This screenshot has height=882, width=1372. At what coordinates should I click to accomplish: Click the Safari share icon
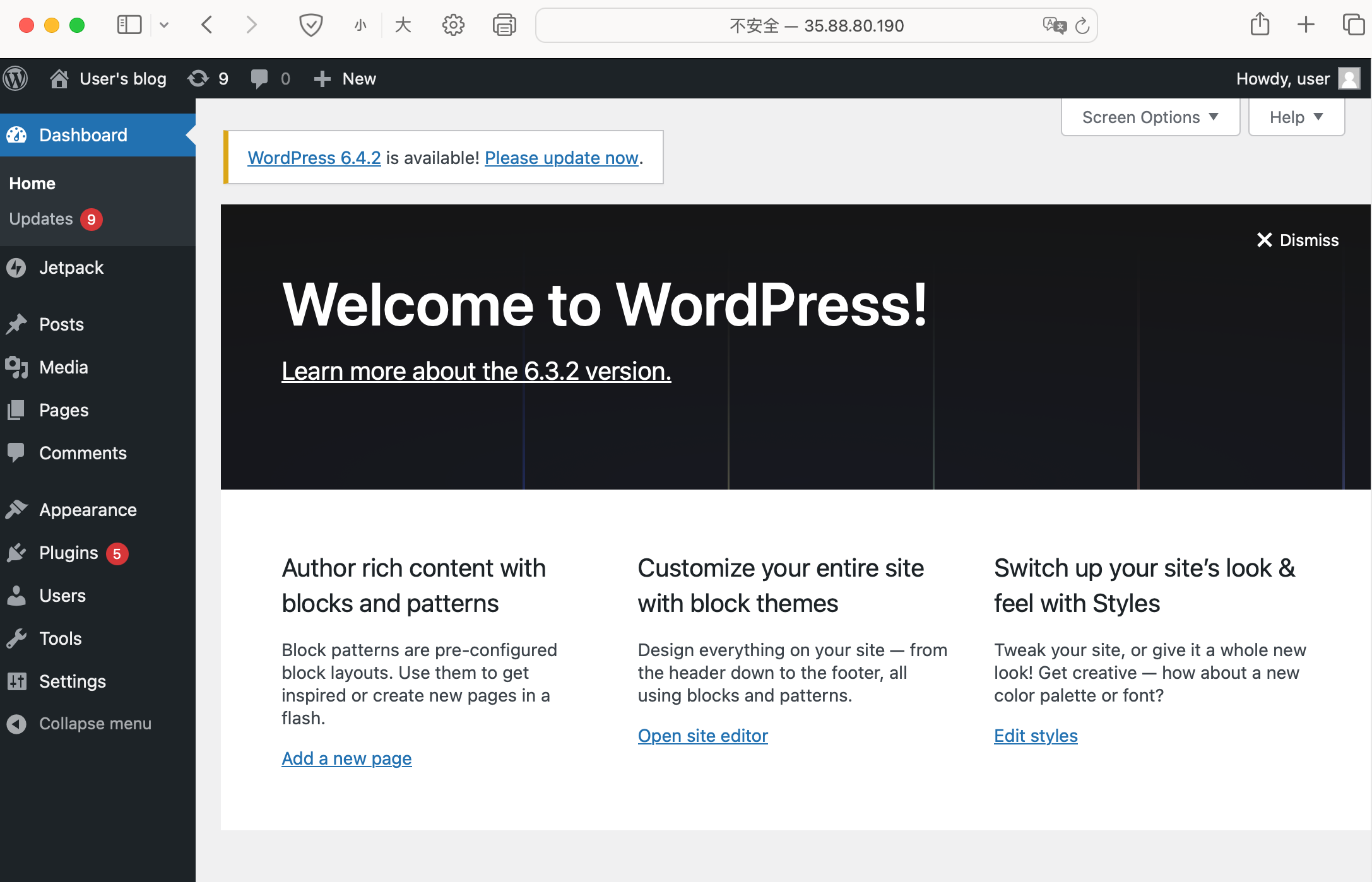[x=1260, y=24]
